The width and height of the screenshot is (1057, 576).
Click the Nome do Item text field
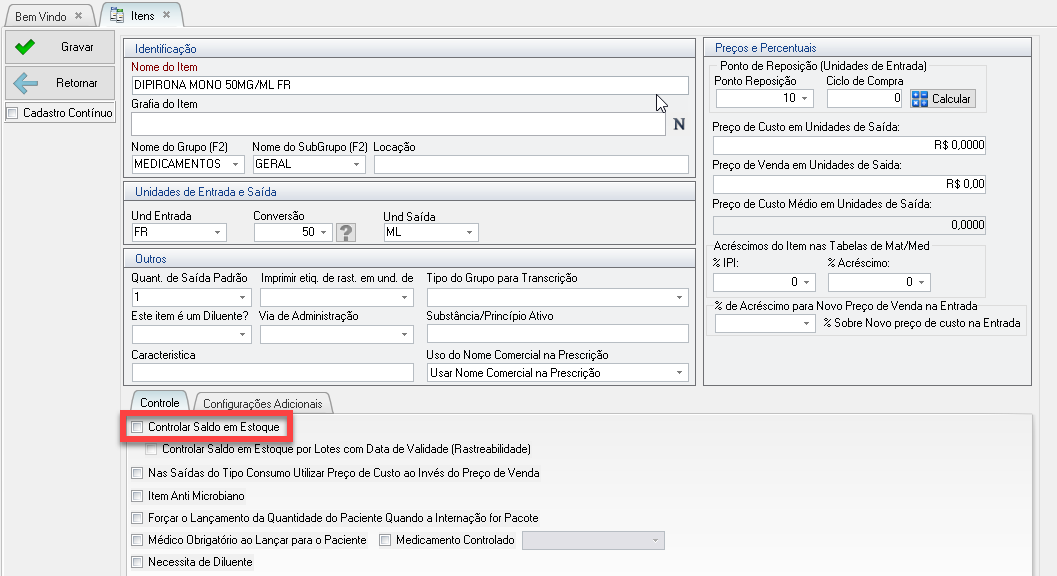(410, 85)
